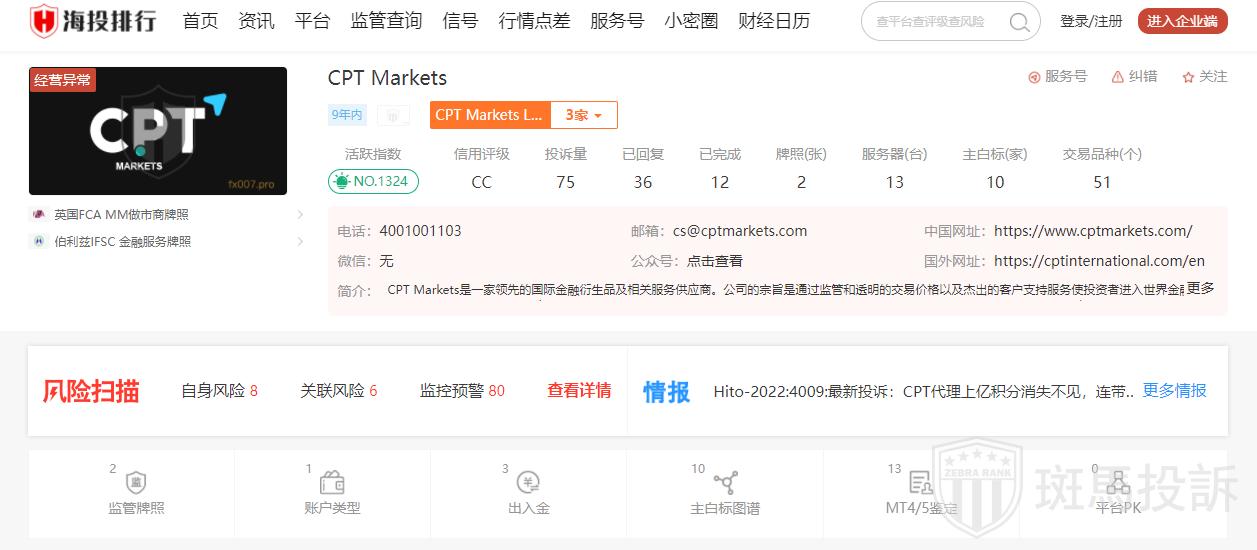Open the 财经日历 menu item

click(774, 21)
